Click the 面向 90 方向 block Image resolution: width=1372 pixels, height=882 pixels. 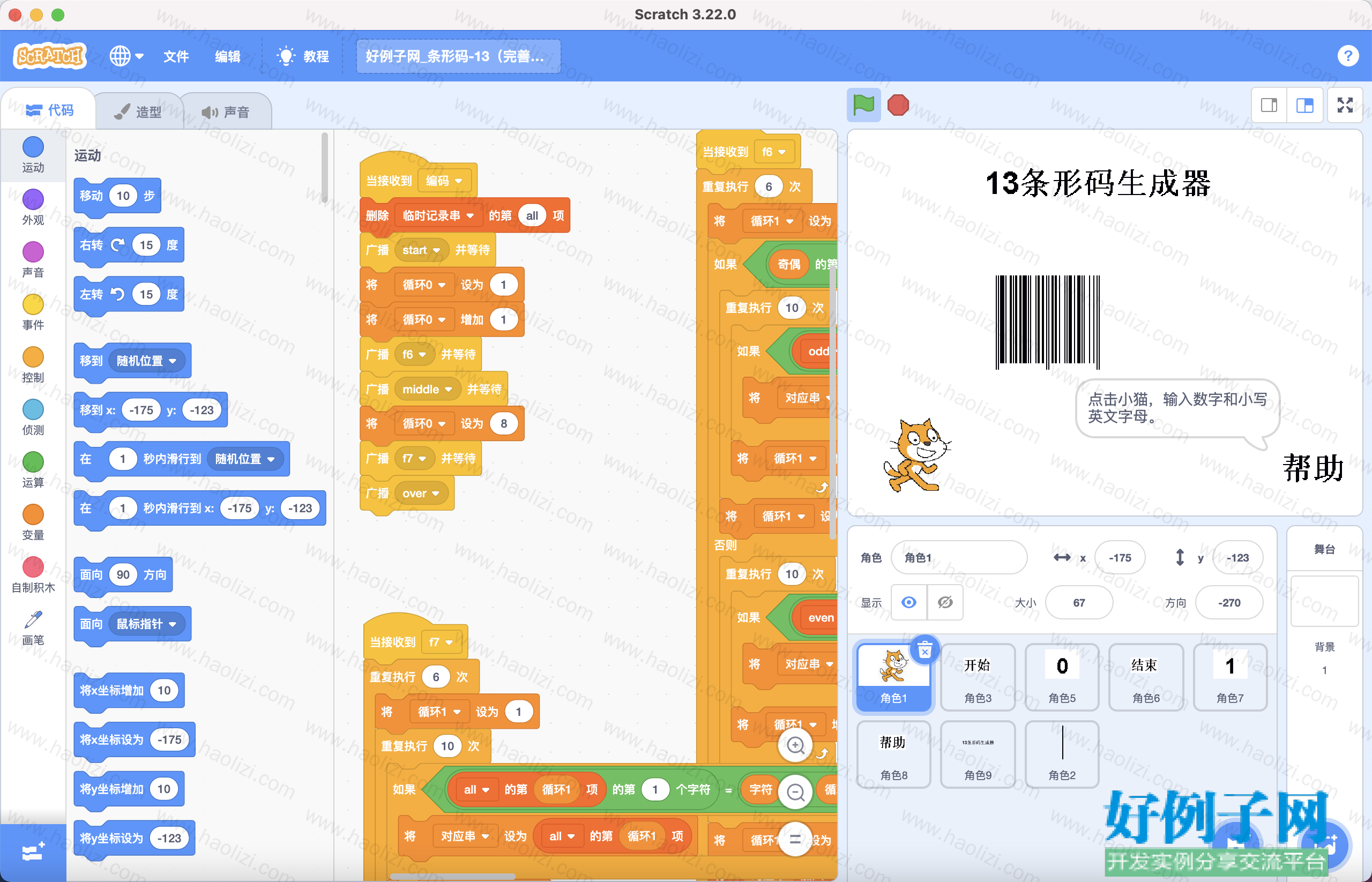point(123,574)
